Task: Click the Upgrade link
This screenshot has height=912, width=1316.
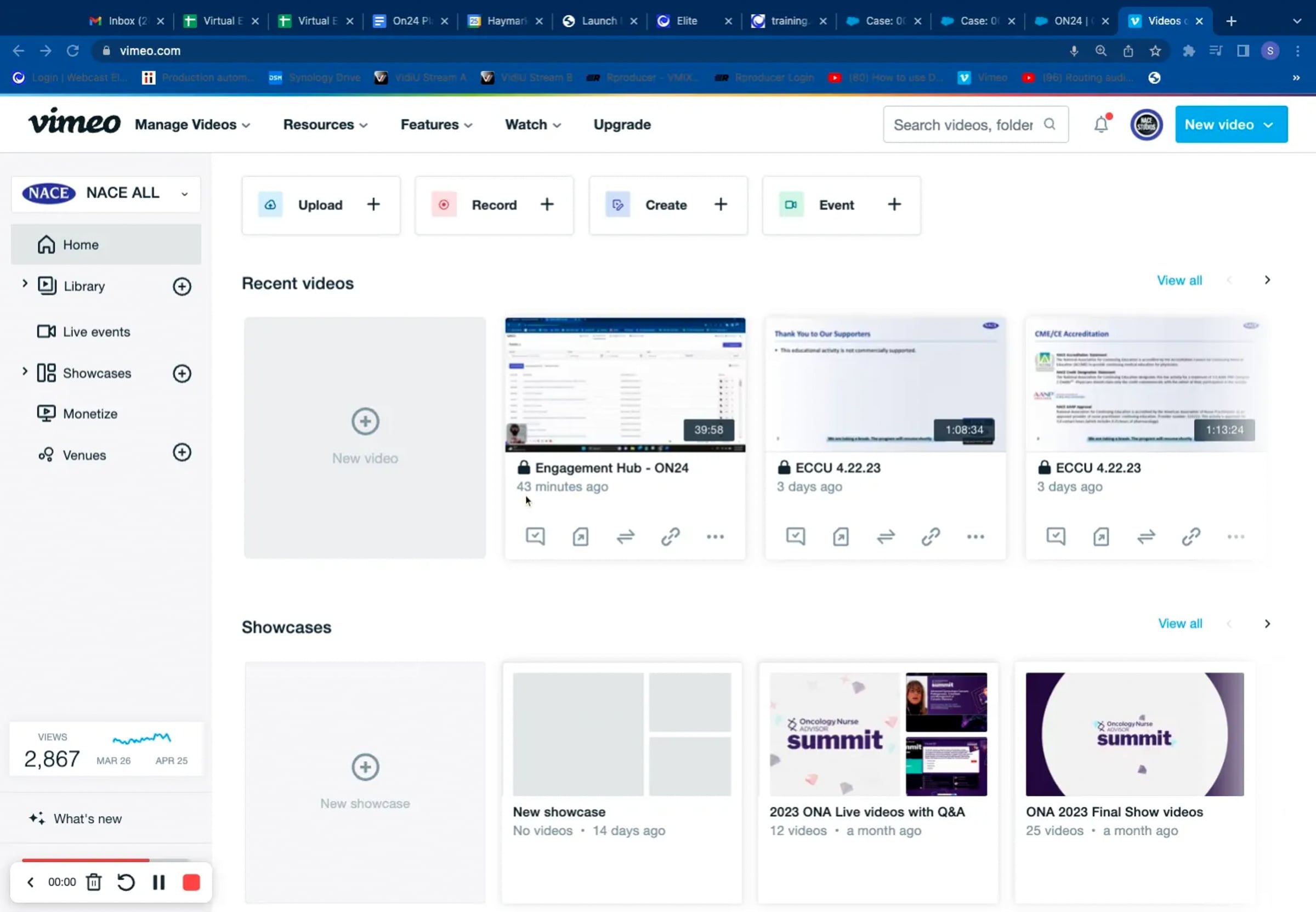Action: click(x=622, y=124)
